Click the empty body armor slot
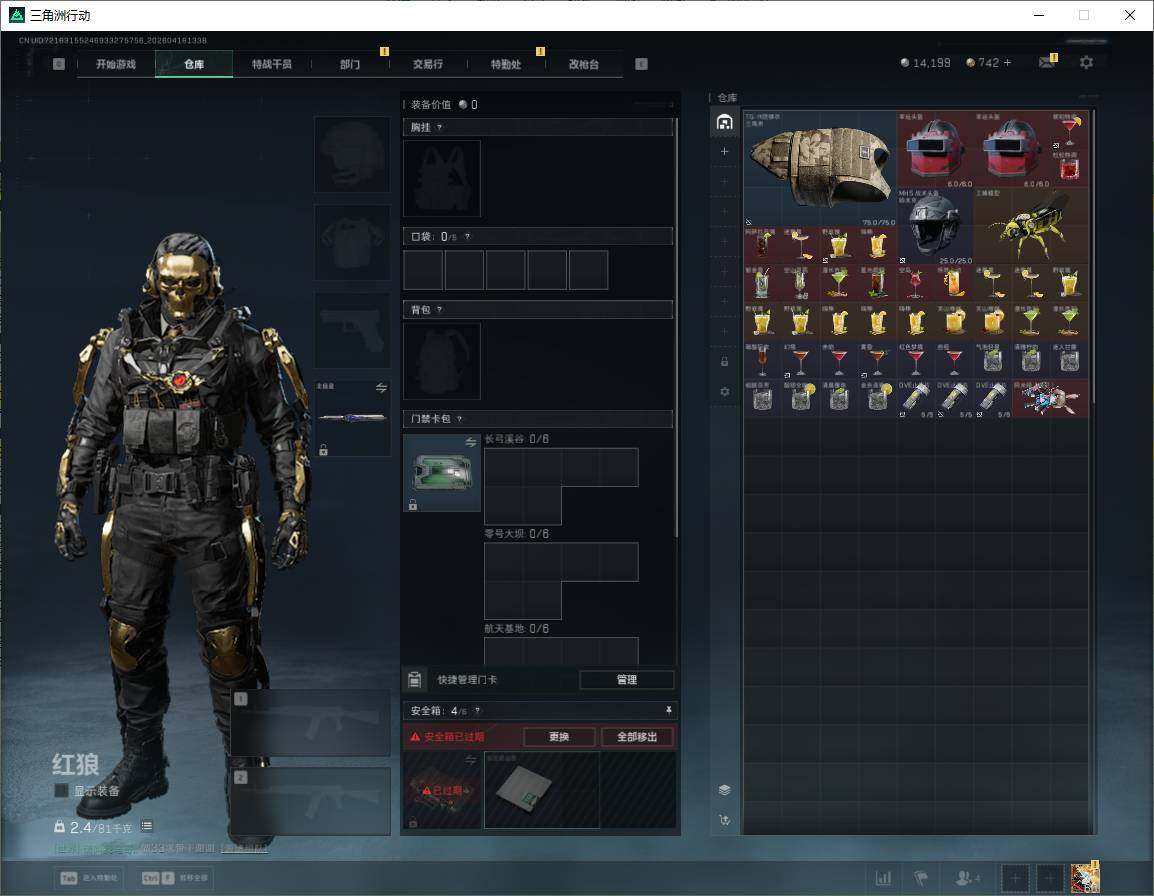 [x=353, y=242]
